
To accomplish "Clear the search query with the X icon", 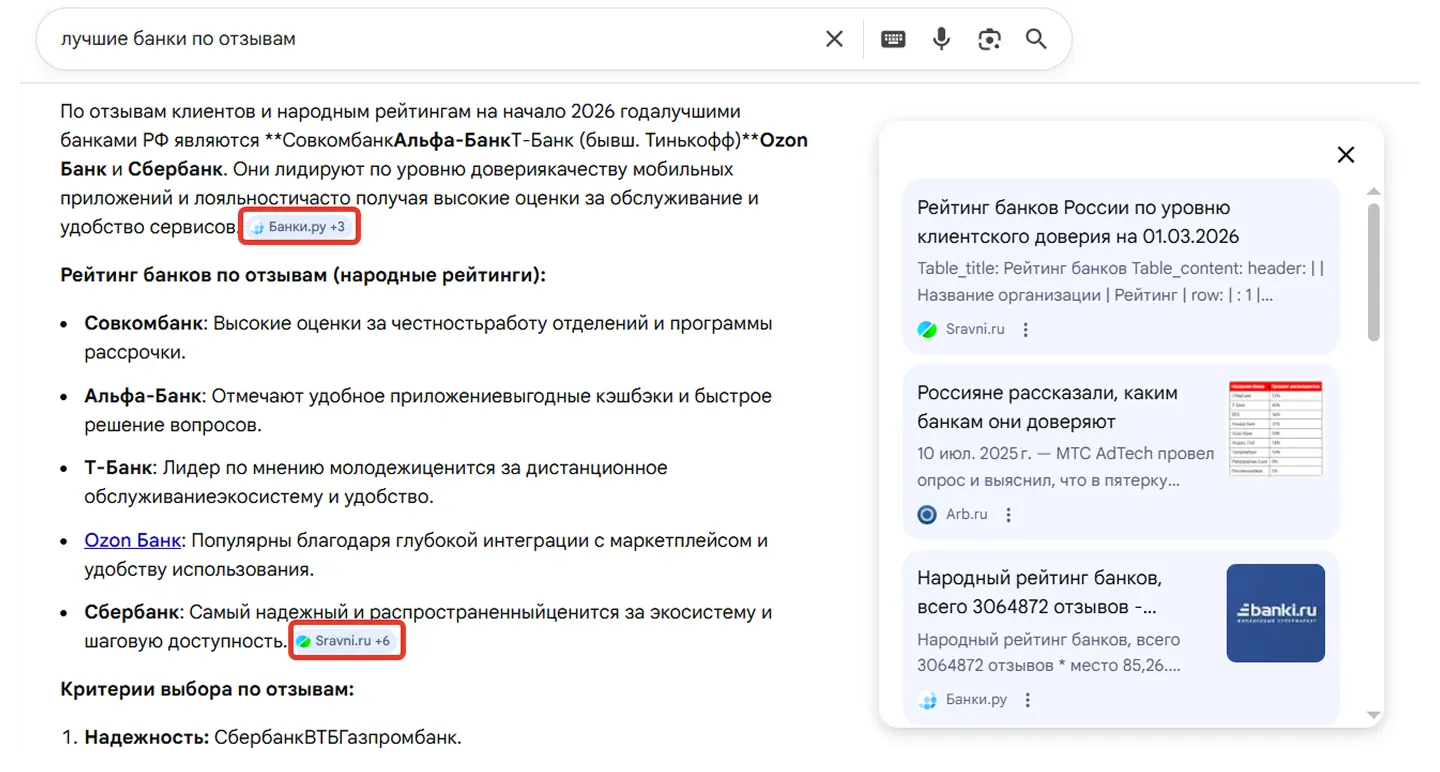I will coord(834,39).
